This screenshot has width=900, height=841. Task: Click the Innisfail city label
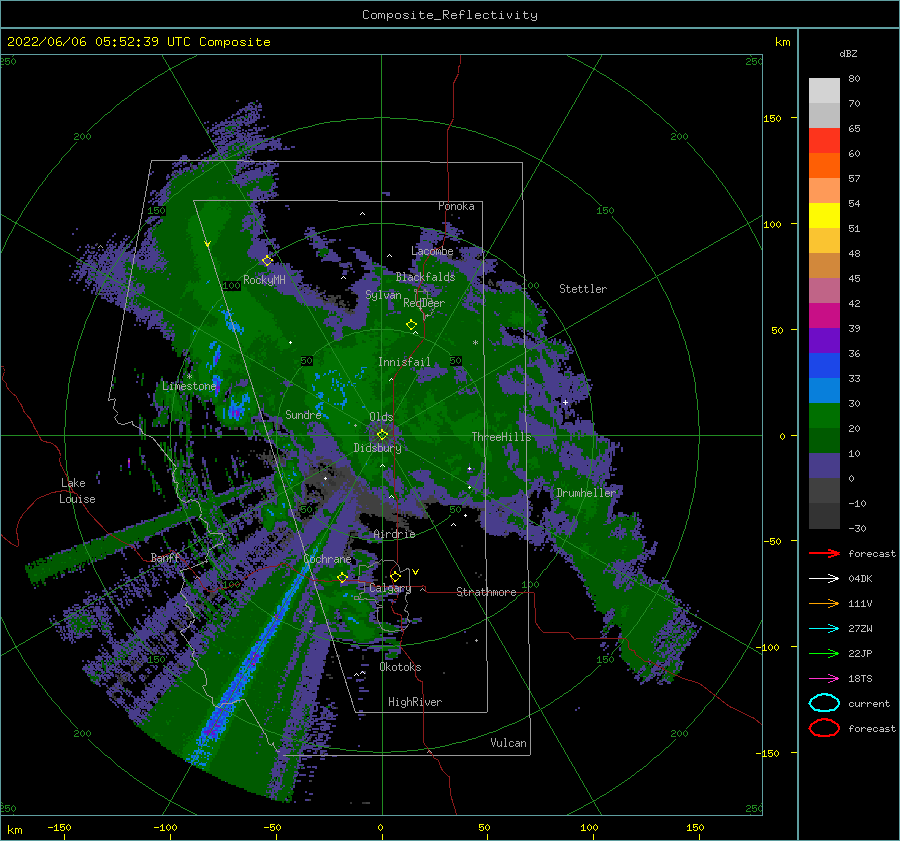point(404,362)
